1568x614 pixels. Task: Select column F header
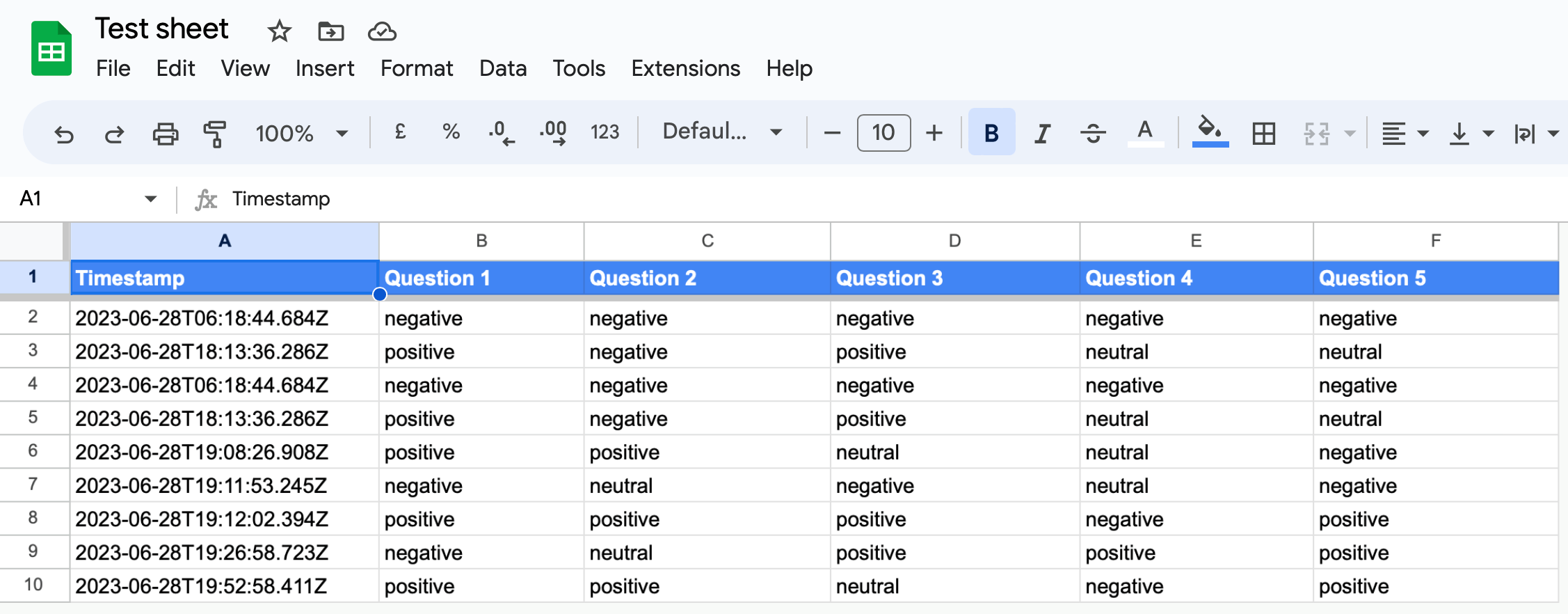pos(1436,241)
